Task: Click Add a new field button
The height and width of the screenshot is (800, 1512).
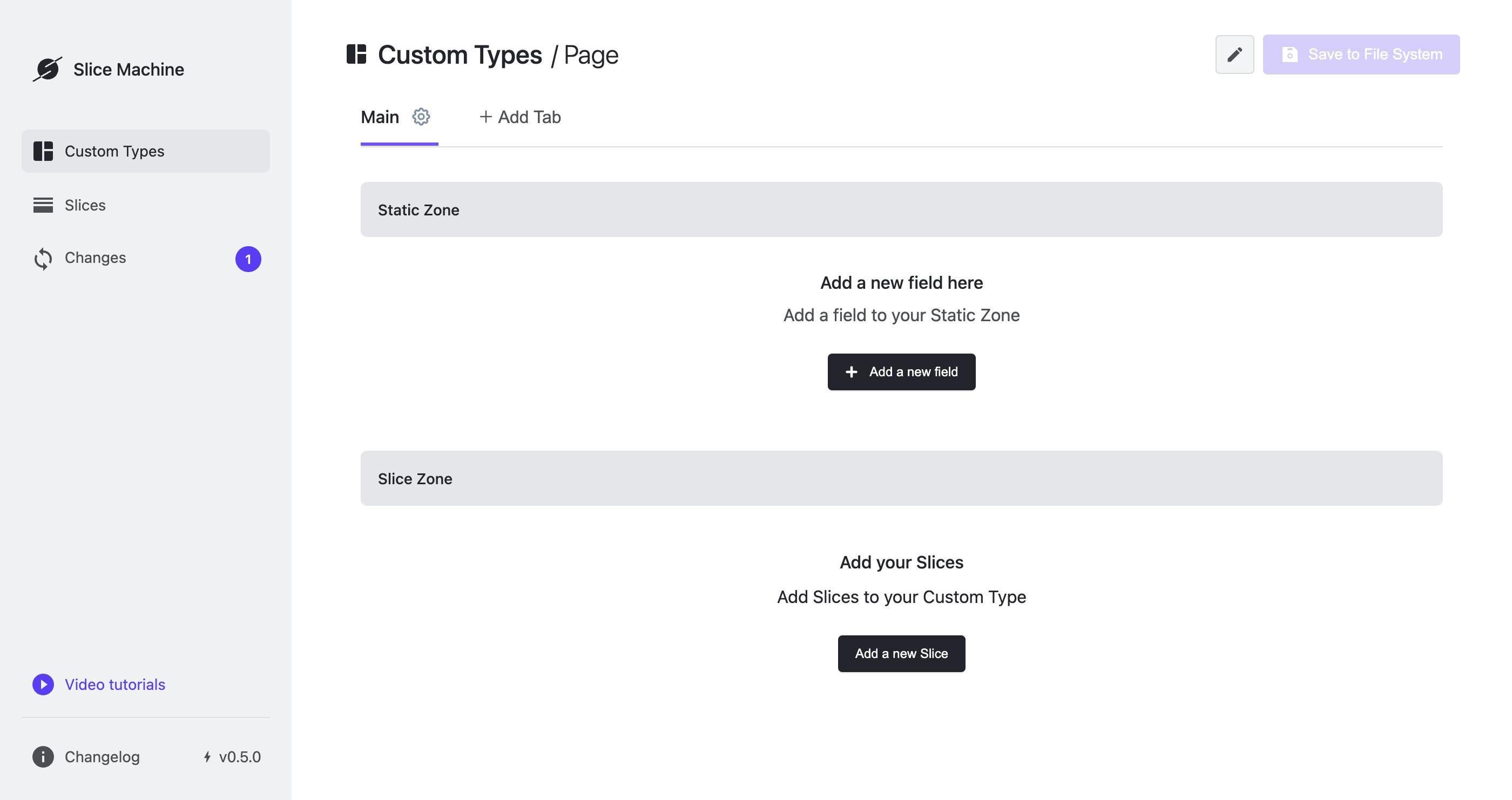Action: pyautogui.click(x=902, y=371)
